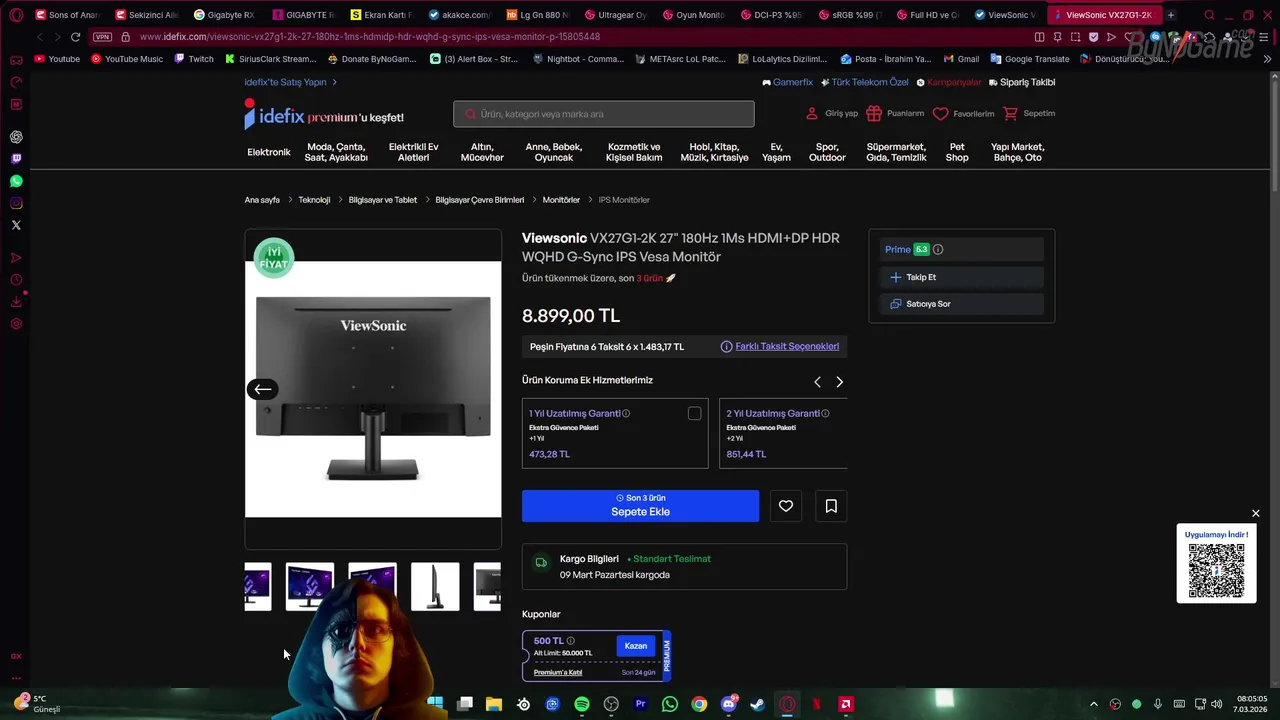Open ChatGPT panel in the Opera sidebar
The image size is (1280, 720).
tap(16, 137)
